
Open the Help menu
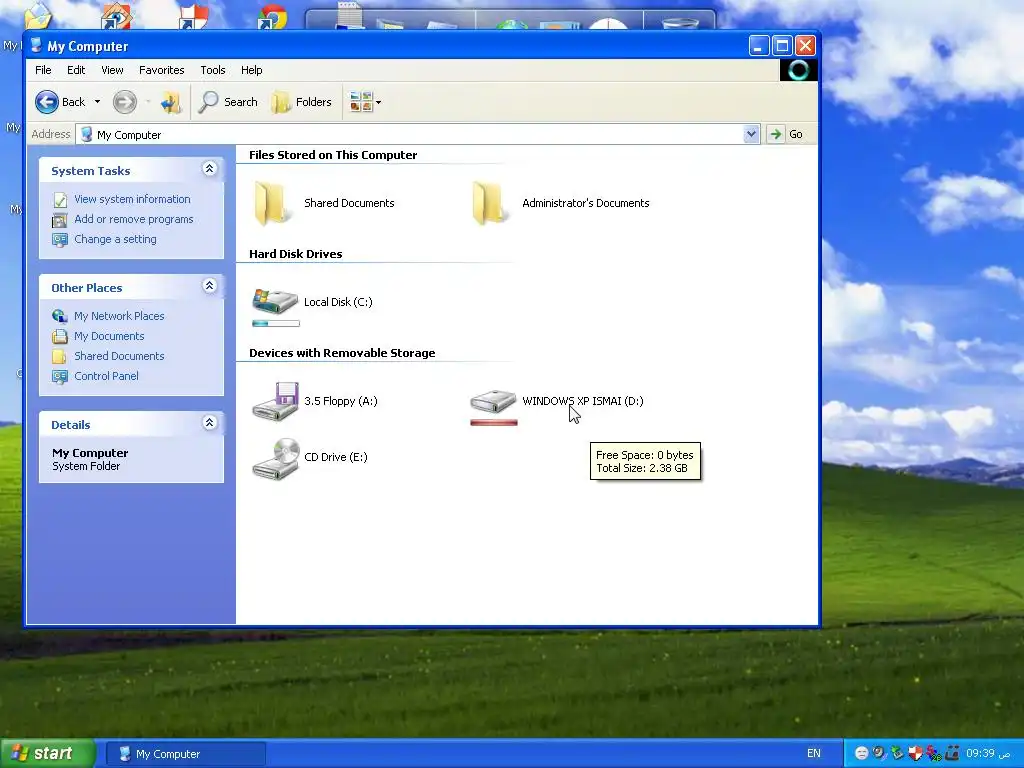click(251, 70)
